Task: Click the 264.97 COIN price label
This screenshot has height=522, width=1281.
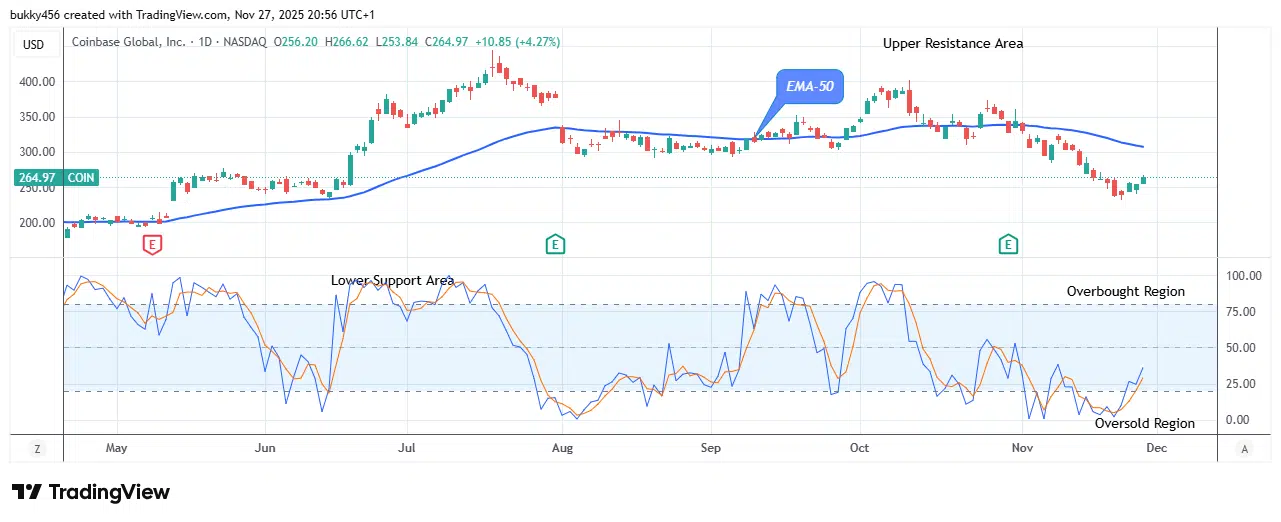Action: [x=55, y=178]
